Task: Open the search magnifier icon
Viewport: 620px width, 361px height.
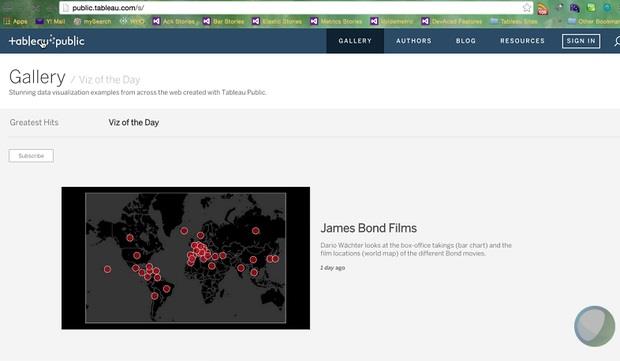Action: 617,41
